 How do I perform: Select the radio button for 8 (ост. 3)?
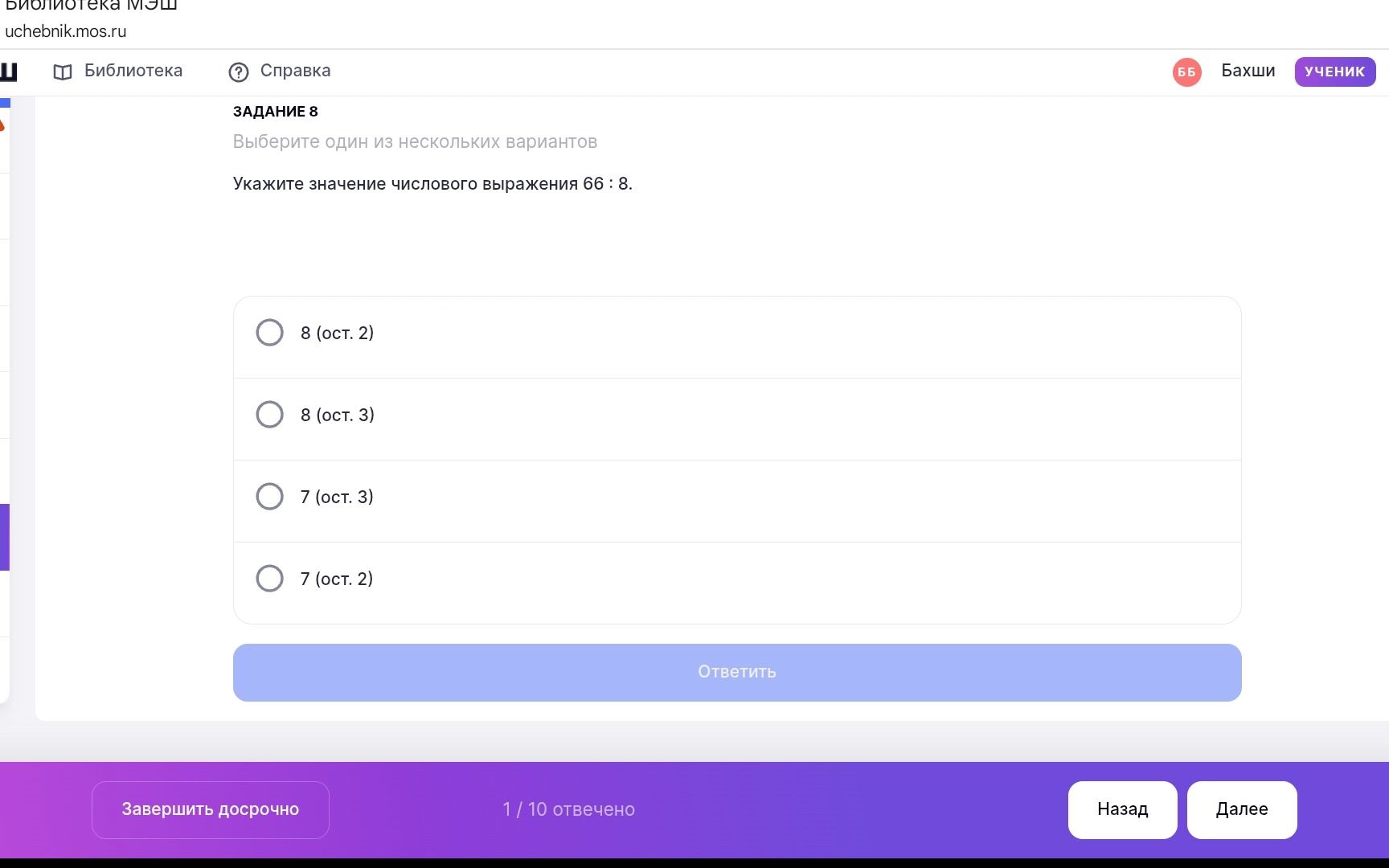(x=269, y=415)
